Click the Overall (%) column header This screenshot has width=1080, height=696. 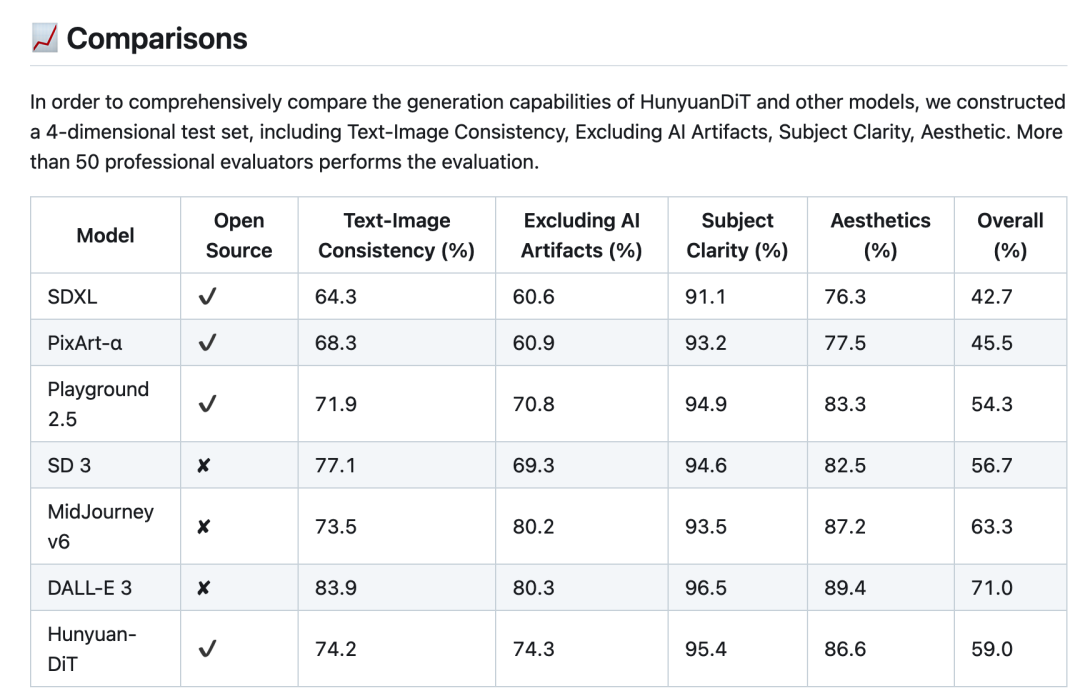pos(1010,236)
